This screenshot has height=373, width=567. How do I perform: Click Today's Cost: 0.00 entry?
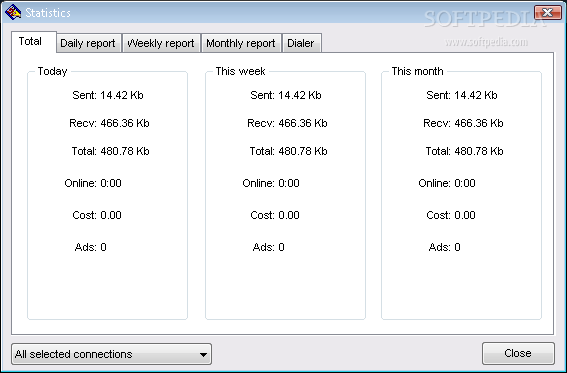point(97,215)
